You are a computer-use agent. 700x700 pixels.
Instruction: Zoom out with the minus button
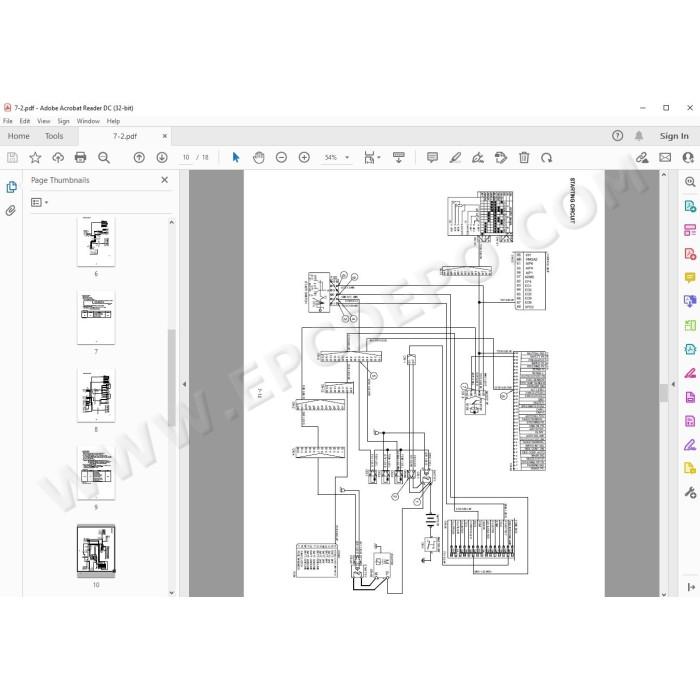pyautogui.click(x=281, y=158)
